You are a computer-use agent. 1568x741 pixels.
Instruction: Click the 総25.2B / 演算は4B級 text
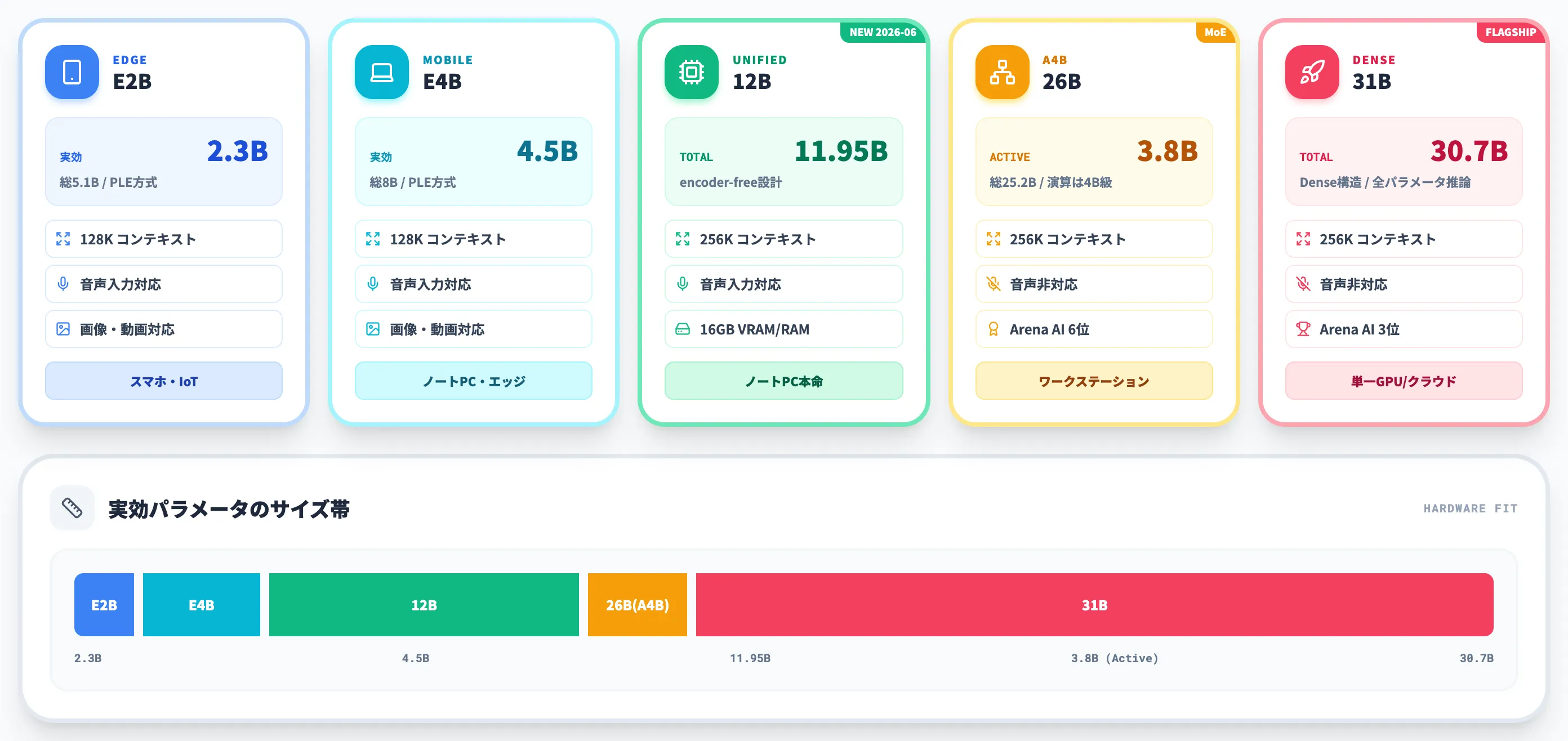click(1050, 182)
